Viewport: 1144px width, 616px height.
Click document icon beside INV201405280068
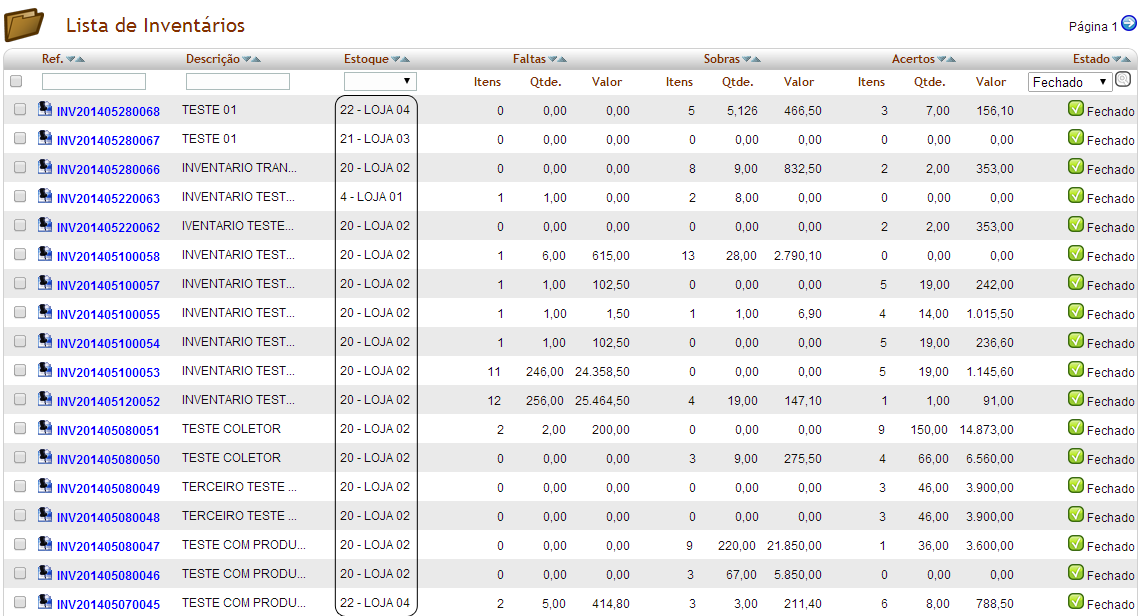[x=45, y=109]
